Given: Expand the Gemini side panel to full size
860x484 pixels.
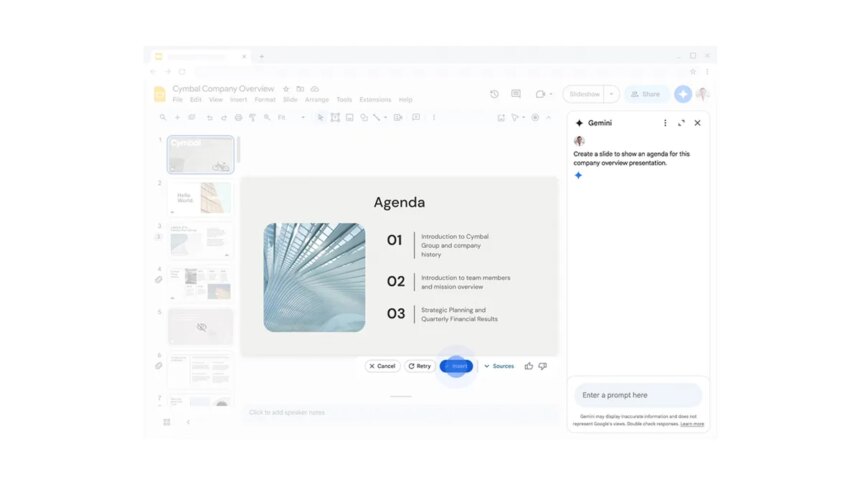Looking at the screenshot, I should 681,123.
